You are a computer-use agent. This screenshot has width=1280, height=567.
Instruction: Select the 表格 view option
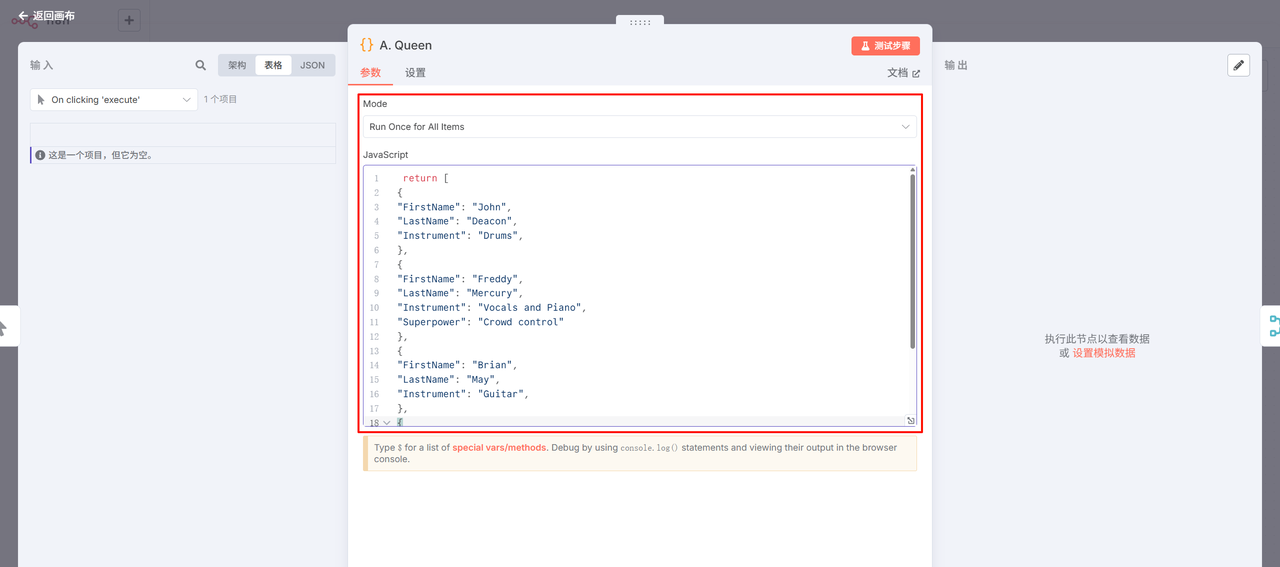pos(273,65)
